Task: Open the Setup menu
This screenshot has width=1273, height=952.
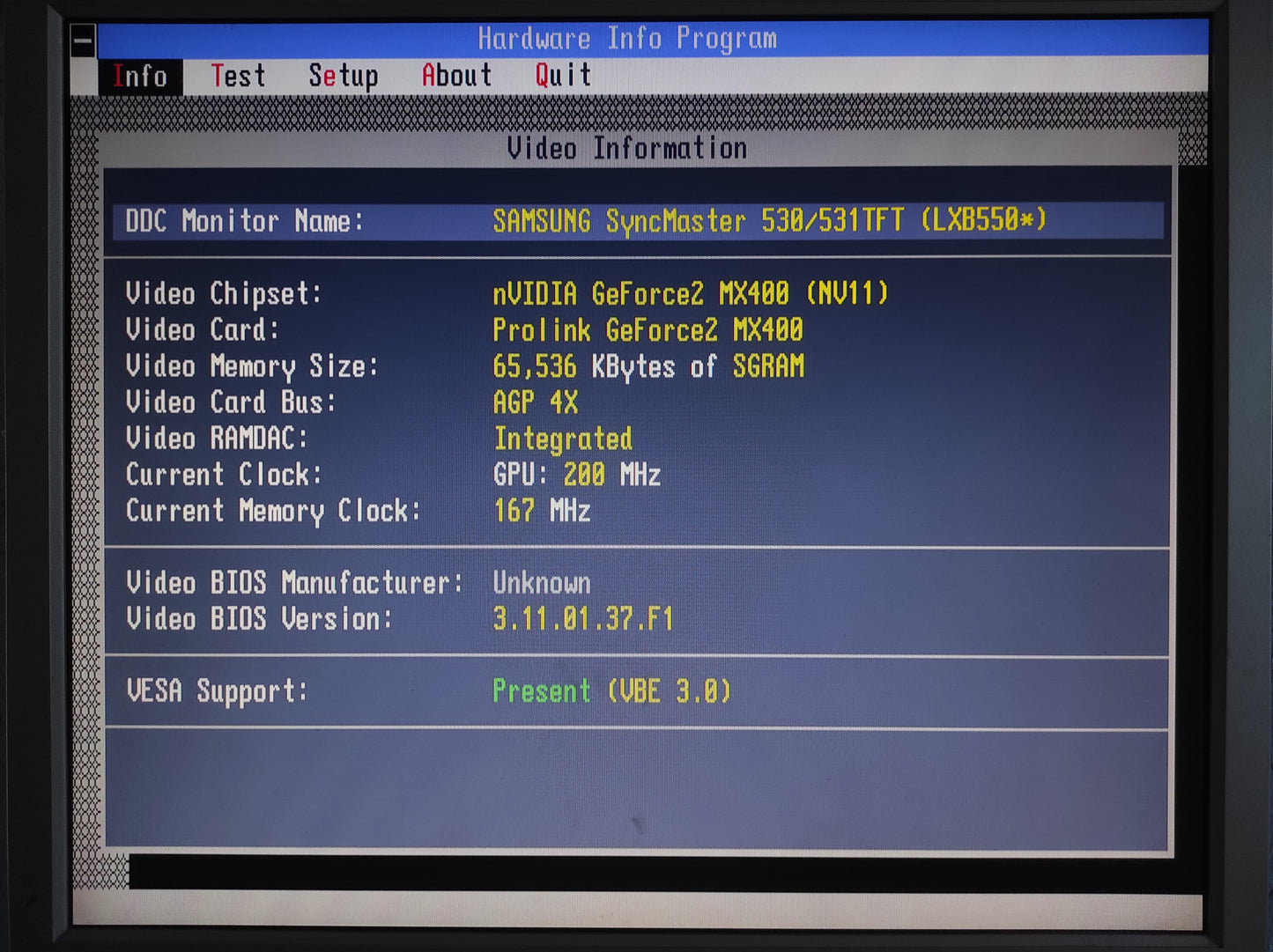Action: tap(343, 76)
